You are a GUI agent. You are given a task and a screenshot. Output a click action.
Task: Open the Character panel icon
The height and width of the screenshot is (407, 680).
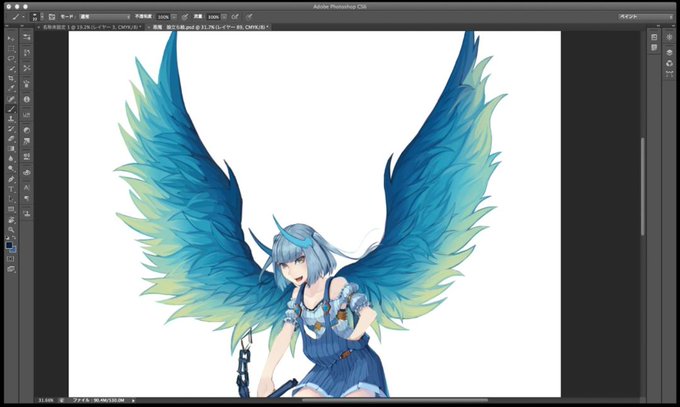(x=27, y=188)
